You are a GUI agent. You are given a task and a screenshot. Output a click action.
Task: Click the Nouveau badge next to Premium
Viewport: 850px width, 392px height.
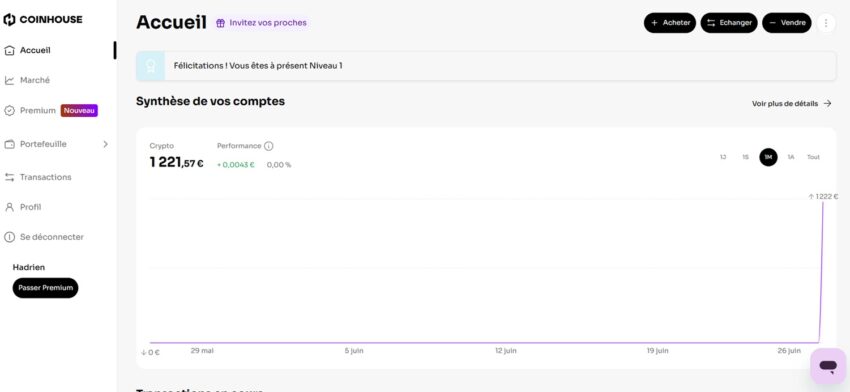[x=79, y=111]
